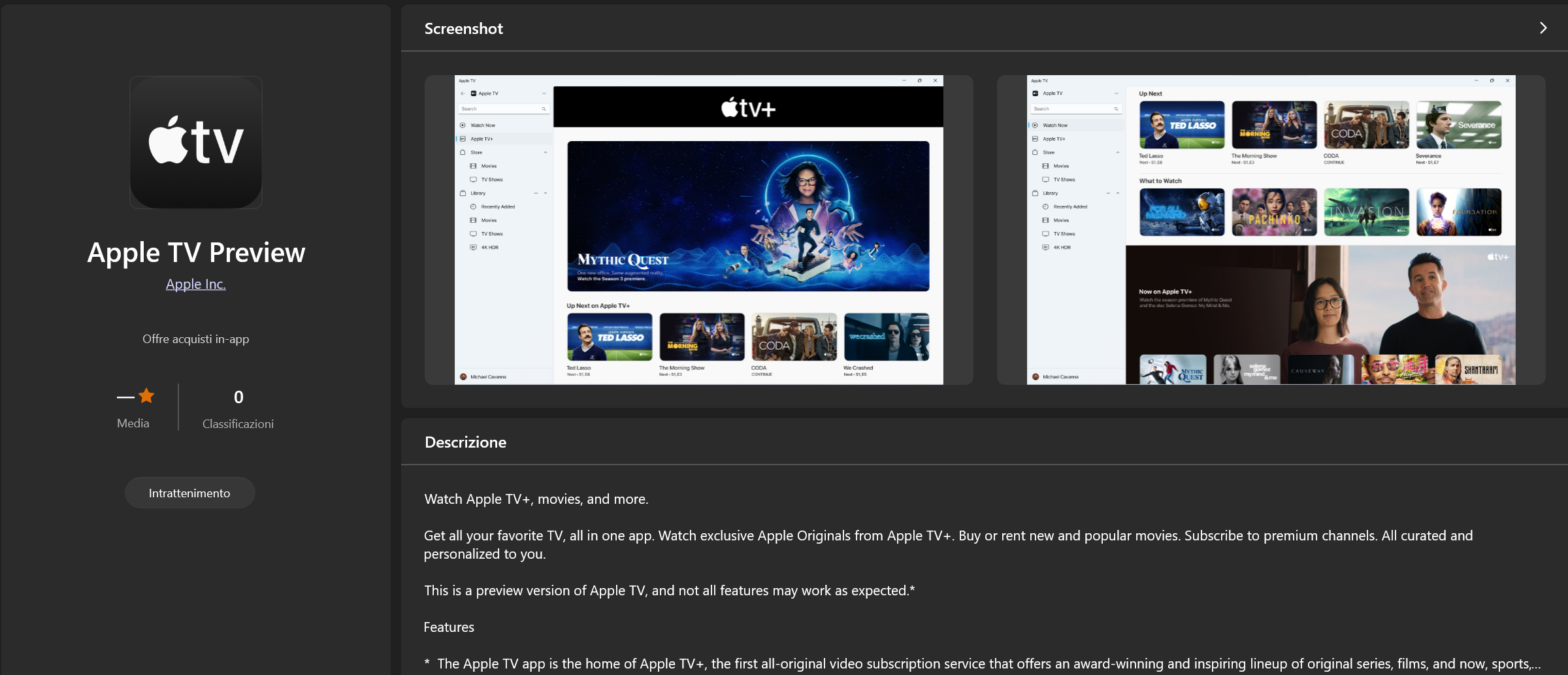Click the preview version disclaimer sentence
1568x675 pixels.
click(x=670, y=591)
